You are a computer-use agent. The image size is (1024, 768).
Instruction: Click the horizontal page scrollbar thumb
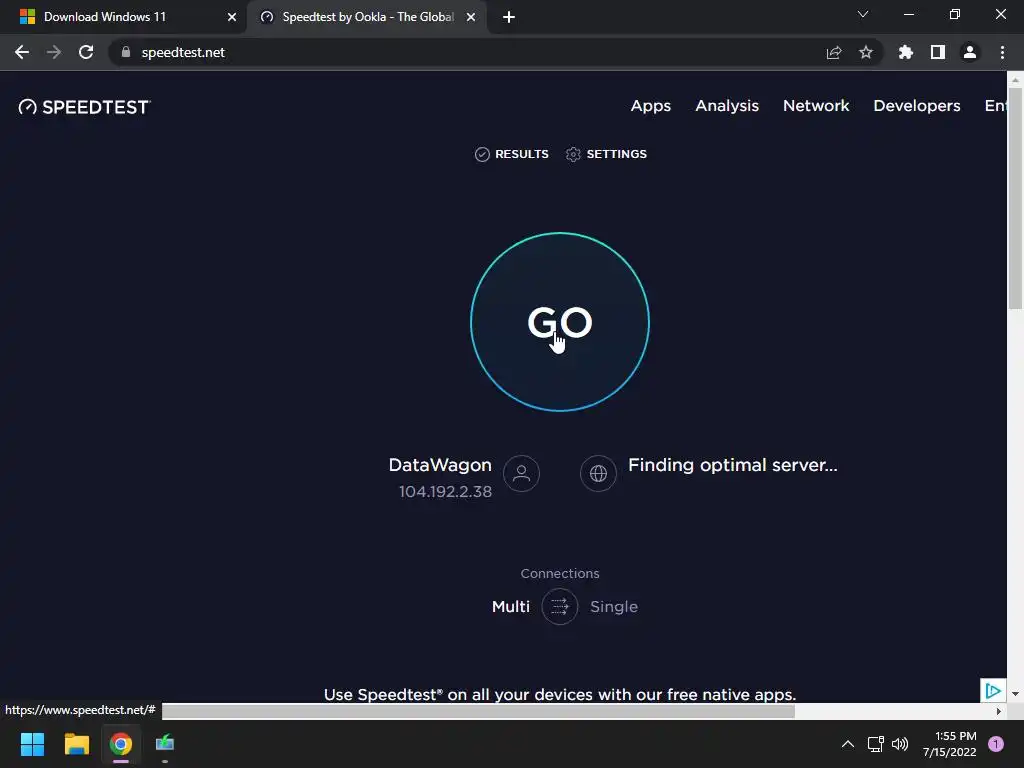tap(478, 711)
